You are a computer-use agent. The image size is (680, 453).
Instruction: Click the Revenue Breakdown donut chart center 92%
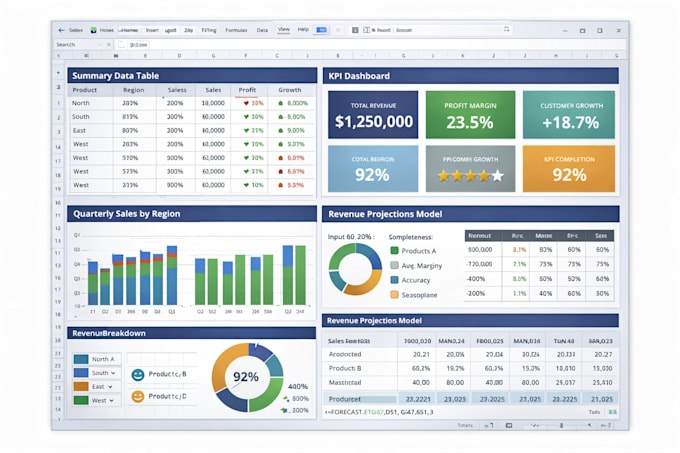246,377
